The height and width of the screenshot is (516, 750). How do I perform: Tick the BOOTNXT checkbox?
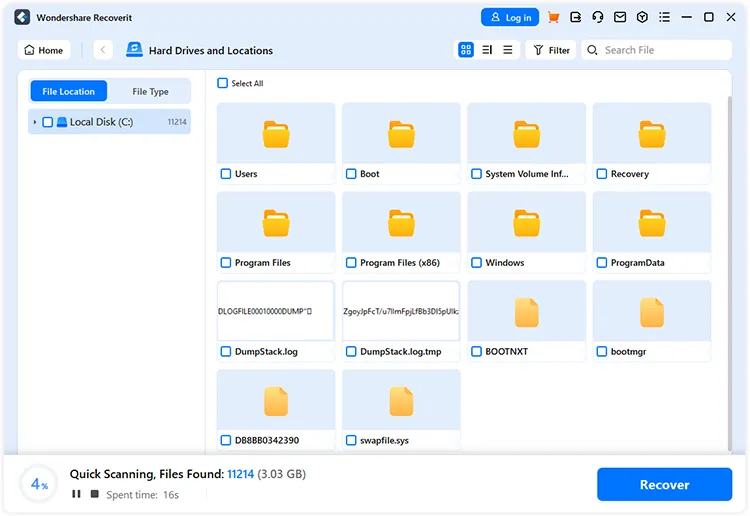point(476,351)
